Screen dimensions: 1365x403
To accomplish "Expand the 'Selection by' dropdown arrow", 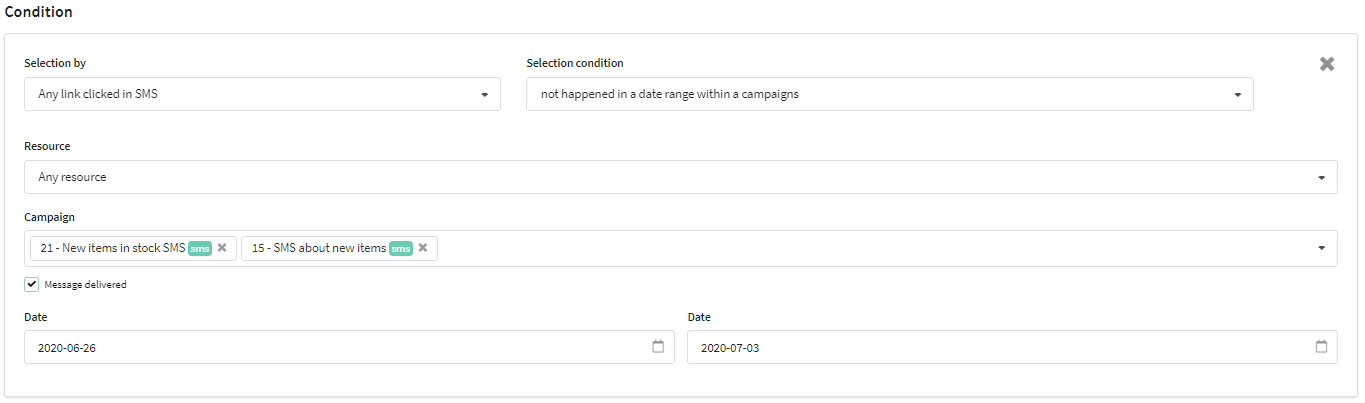I will tap(484, 95).
